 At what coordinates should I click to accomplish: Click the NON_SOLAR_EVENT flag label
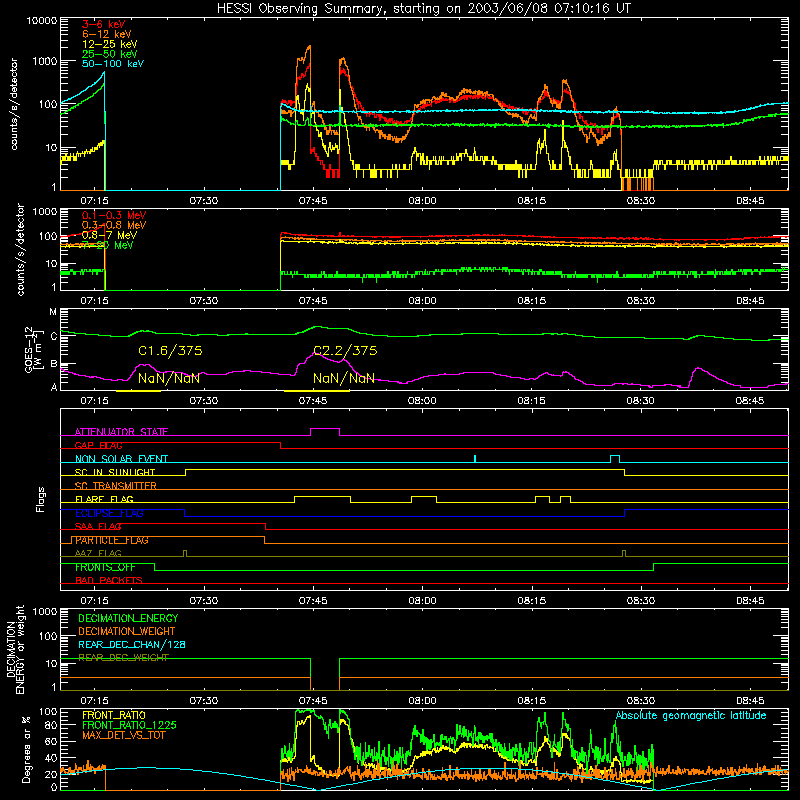(x=121, y=459)
